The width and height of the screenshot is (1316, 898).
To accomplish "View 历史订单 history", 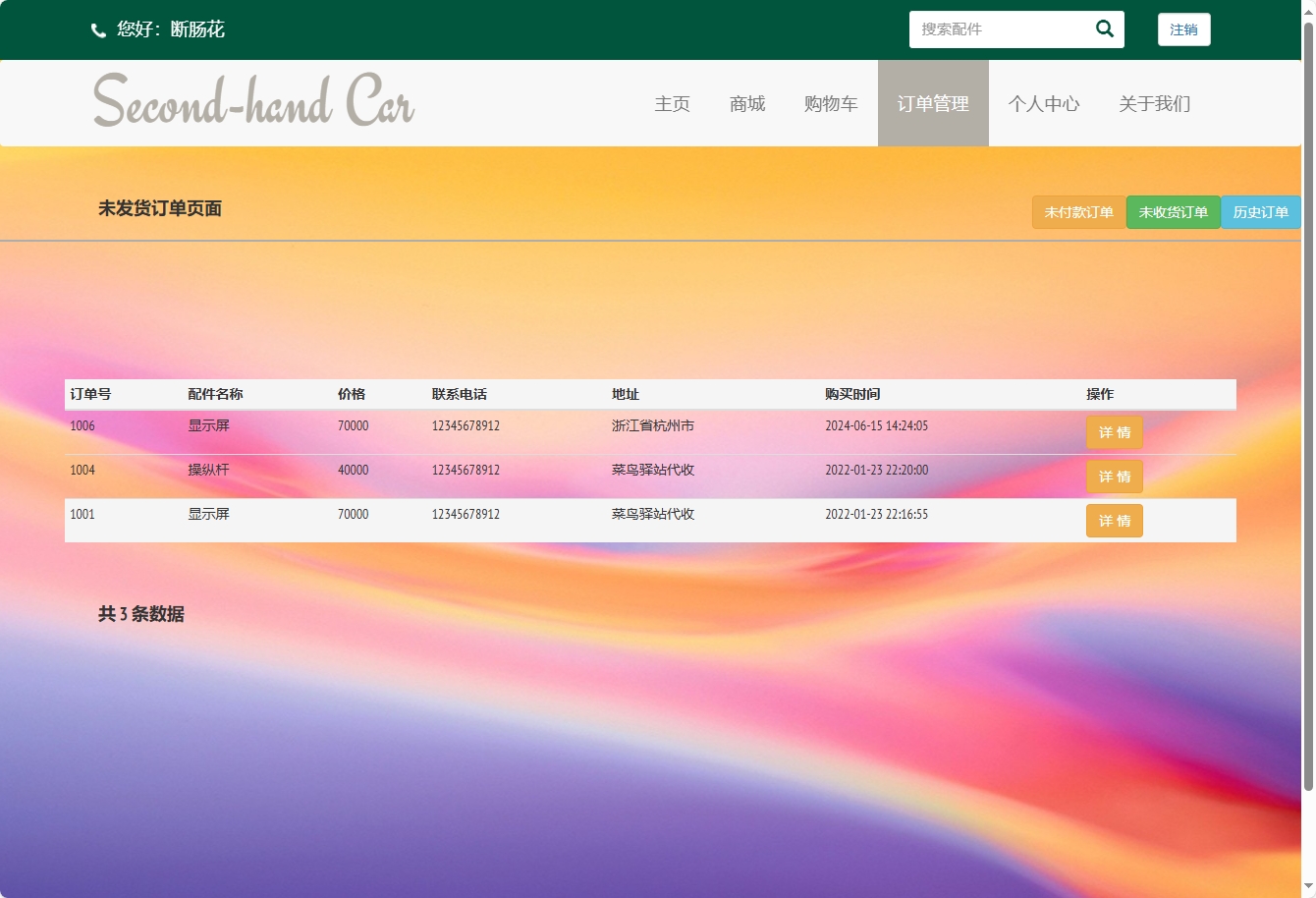I will click(1260, 212).
